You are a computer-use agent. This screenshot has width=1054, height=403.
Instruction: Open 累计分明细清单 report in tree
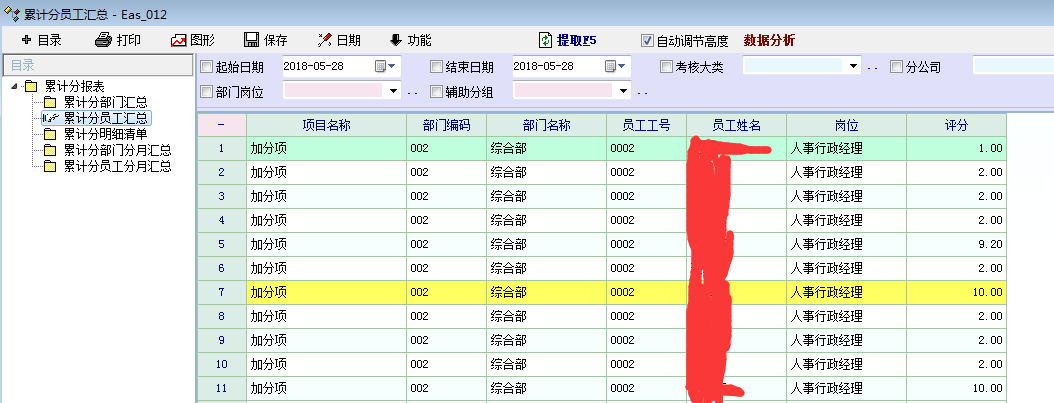click(105, 134)
